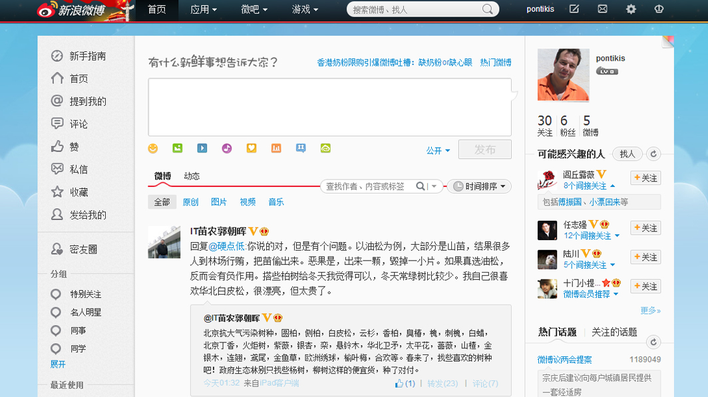Open the 时间排序 sort dropdown
Viewport: 708px width, 397px height.
point(479,186)
